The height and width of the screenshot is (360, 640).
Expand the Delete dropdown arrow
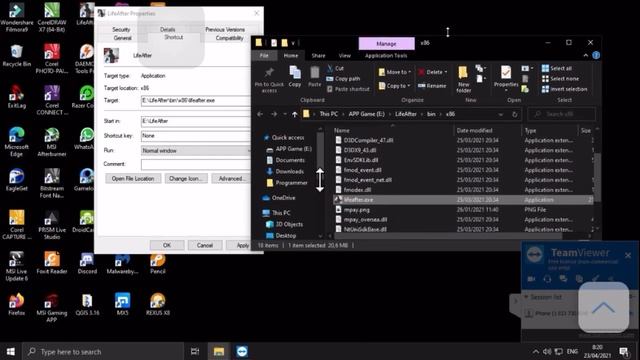click(445, 72)
